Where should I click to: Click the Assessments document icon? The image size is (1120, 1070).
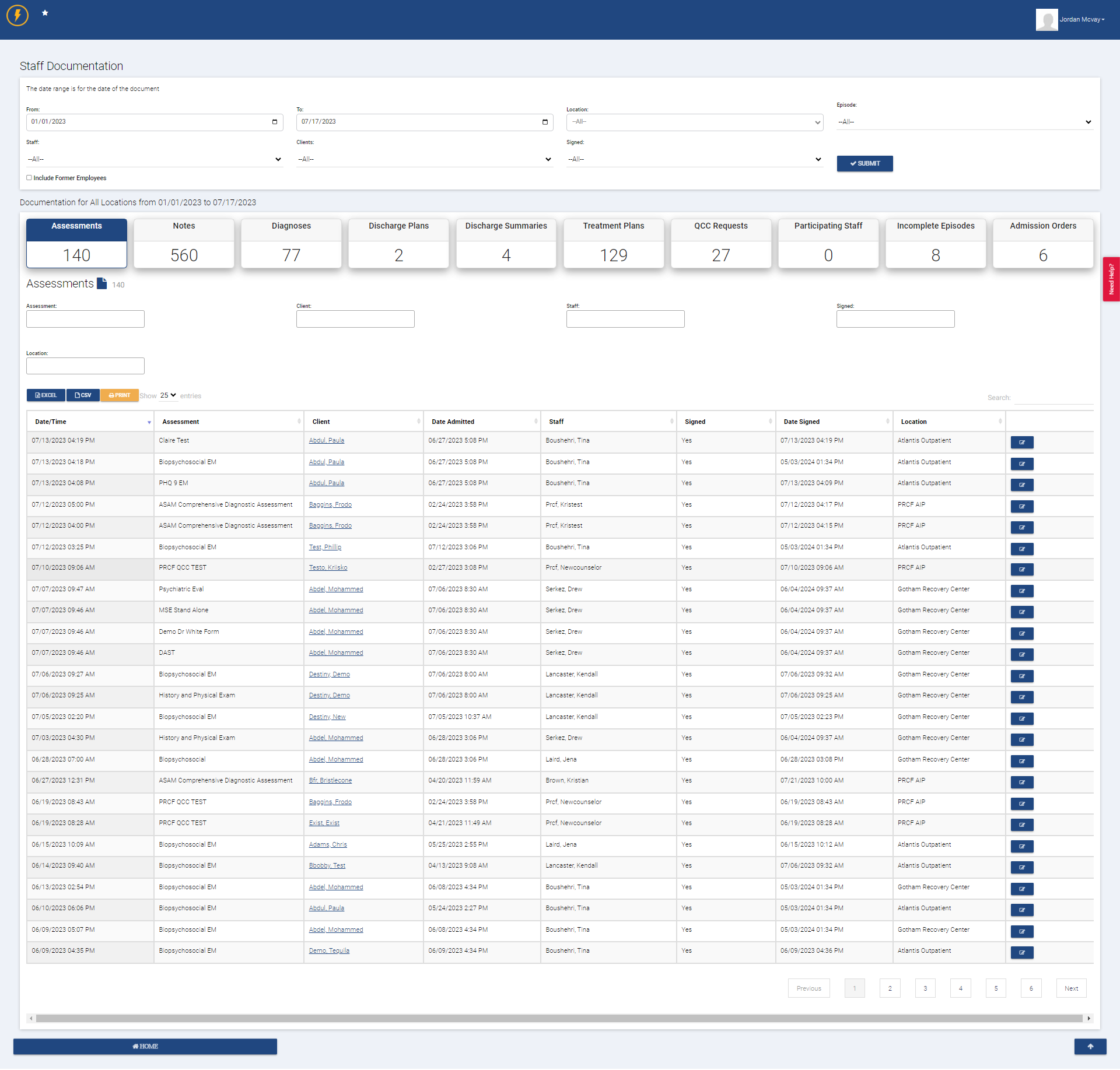102,283
